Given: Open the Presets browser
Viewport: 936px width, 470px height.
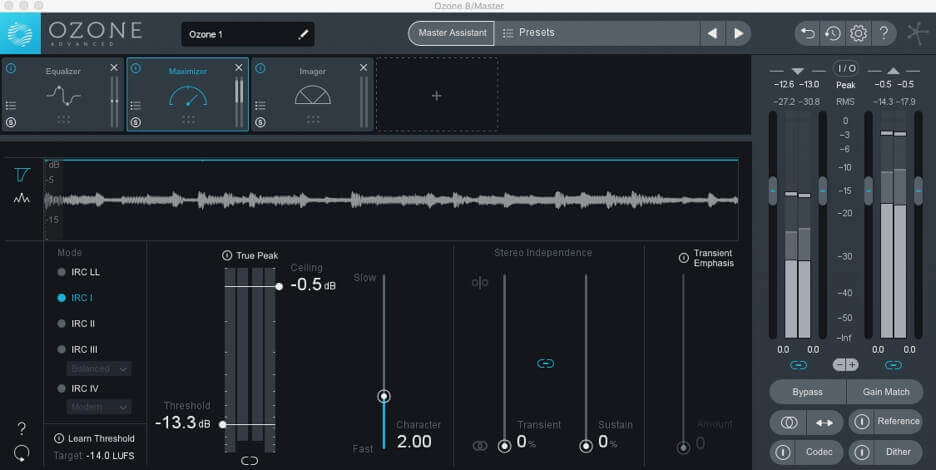Looking at the screenshot, I should tap(596, 33).
